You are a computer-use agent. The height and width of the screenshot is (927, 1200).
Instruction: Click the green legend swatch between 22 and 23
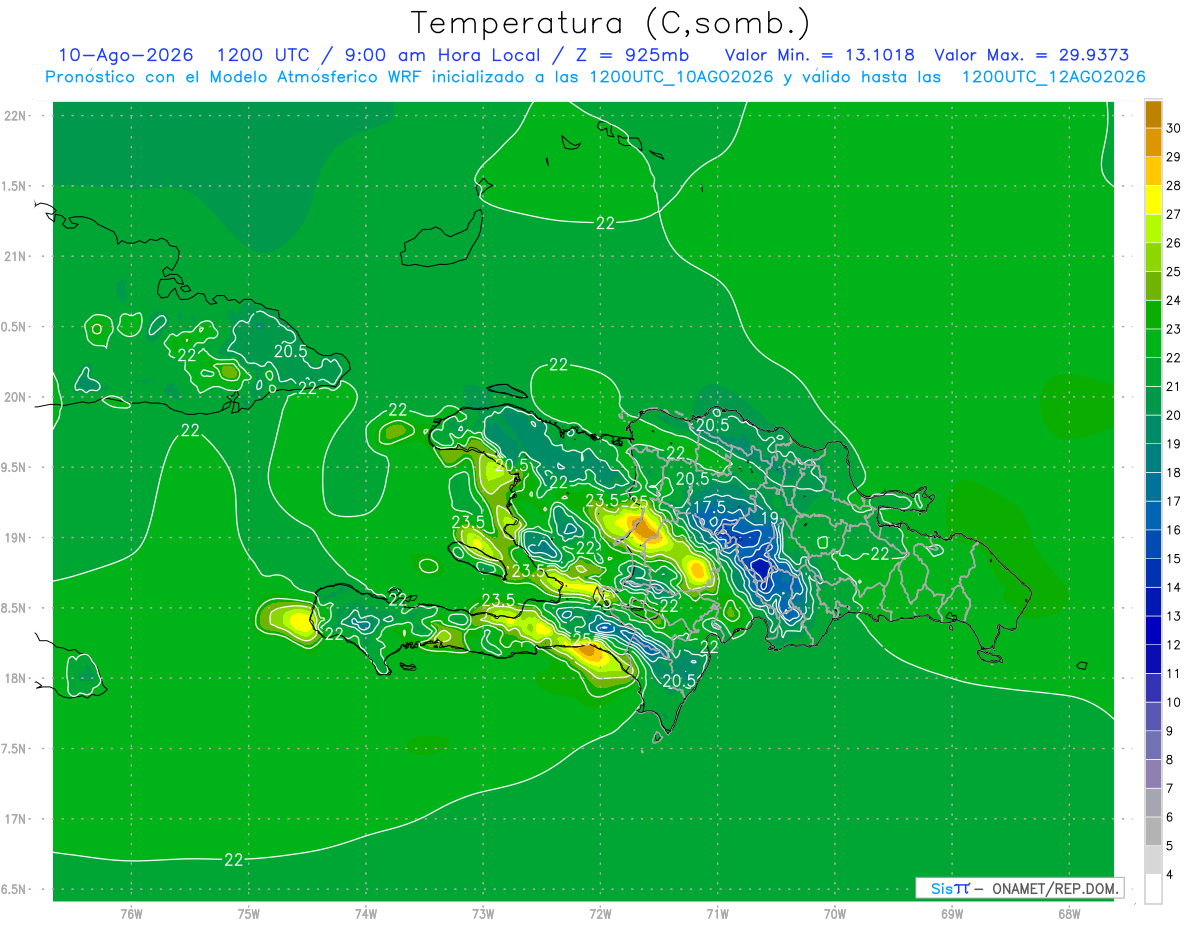point(1153,343)
